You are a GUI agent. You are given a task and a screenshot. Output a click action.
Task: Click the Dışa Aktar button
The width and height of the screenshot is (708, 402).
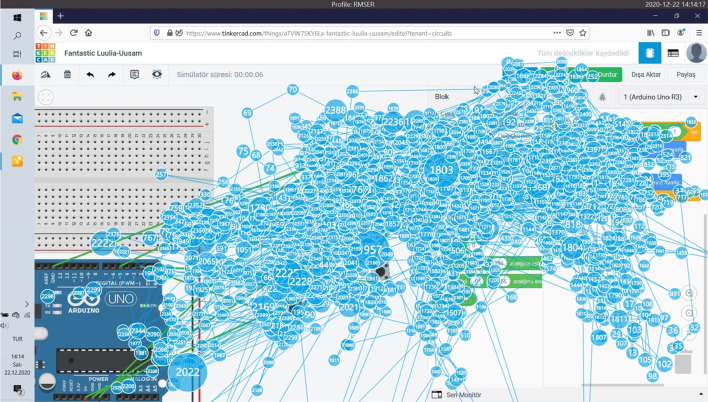645,74
